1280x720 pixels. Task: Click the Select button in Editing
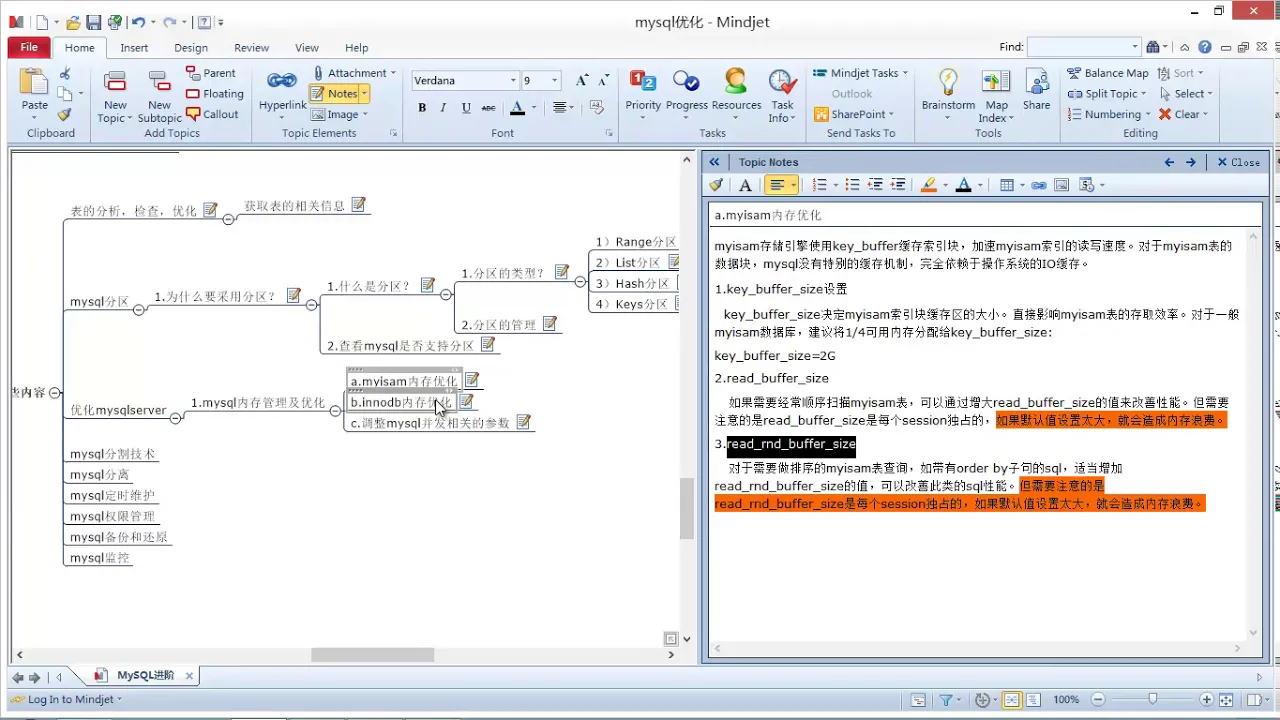point(1186,94)
